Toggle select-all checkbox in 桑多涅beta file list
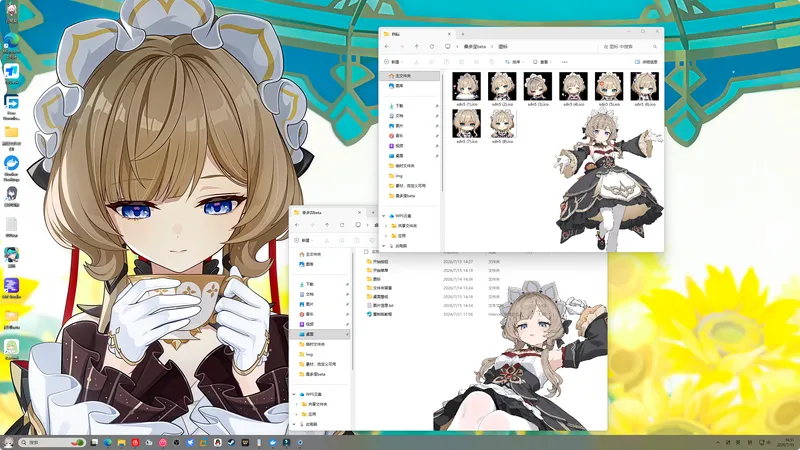Screen dimensions: 800x450 point(366,252)
